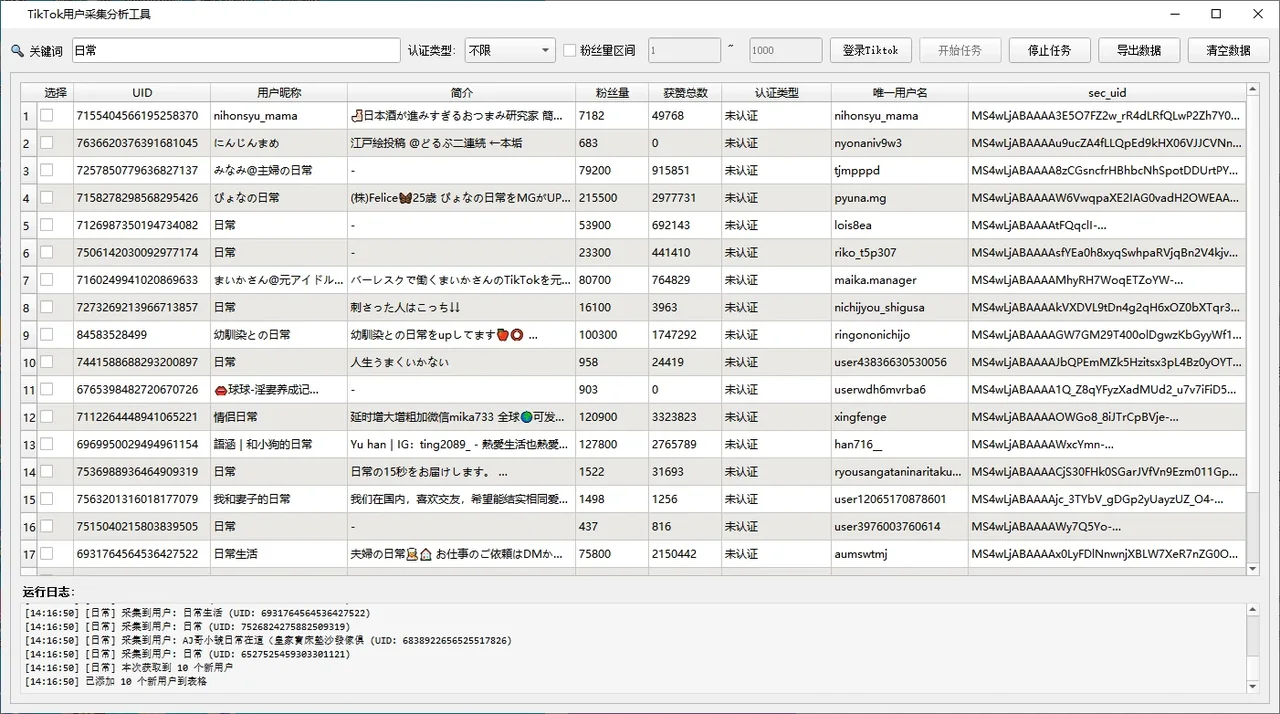Click the minimum follower count field

pos(684,50)
